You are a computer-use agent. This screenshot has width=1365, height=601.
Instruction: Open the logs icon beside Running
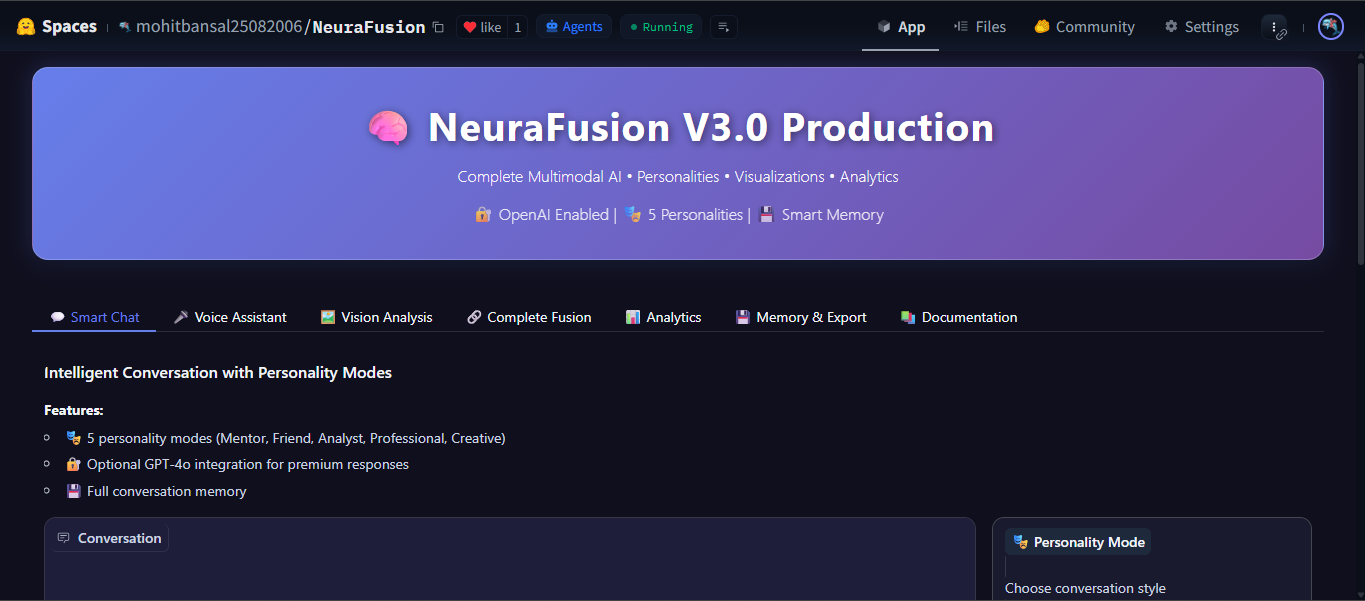(724, 27)
